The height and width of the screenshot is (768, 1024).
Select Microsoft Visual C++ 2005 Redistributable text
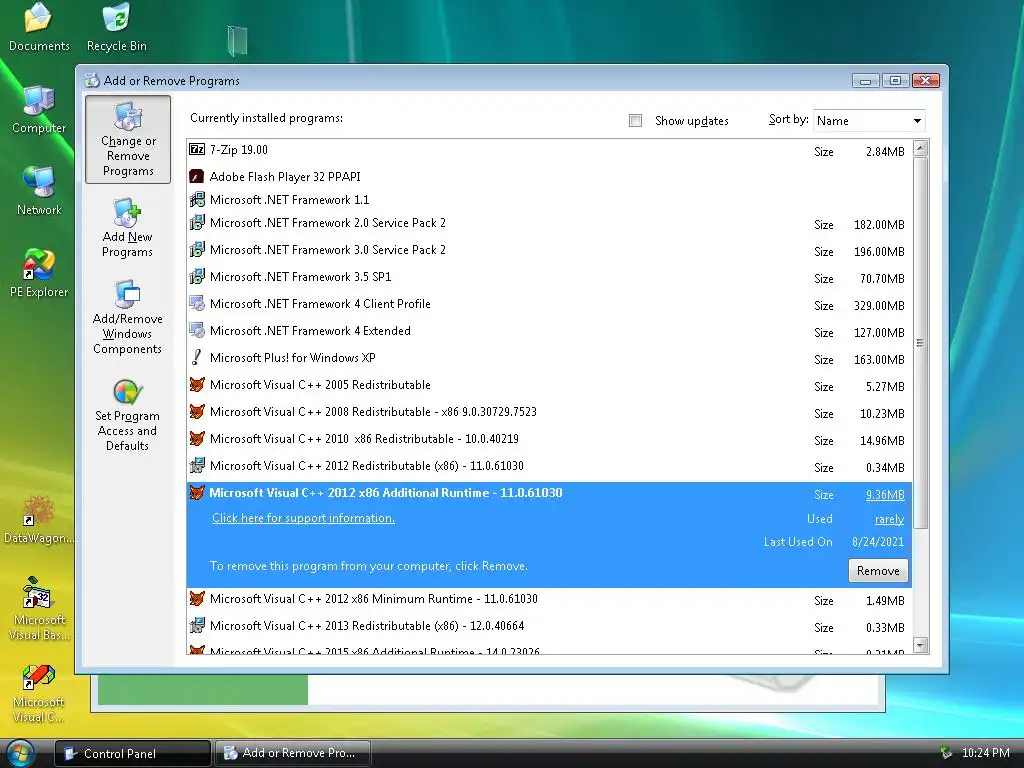(x=320, y=385)
